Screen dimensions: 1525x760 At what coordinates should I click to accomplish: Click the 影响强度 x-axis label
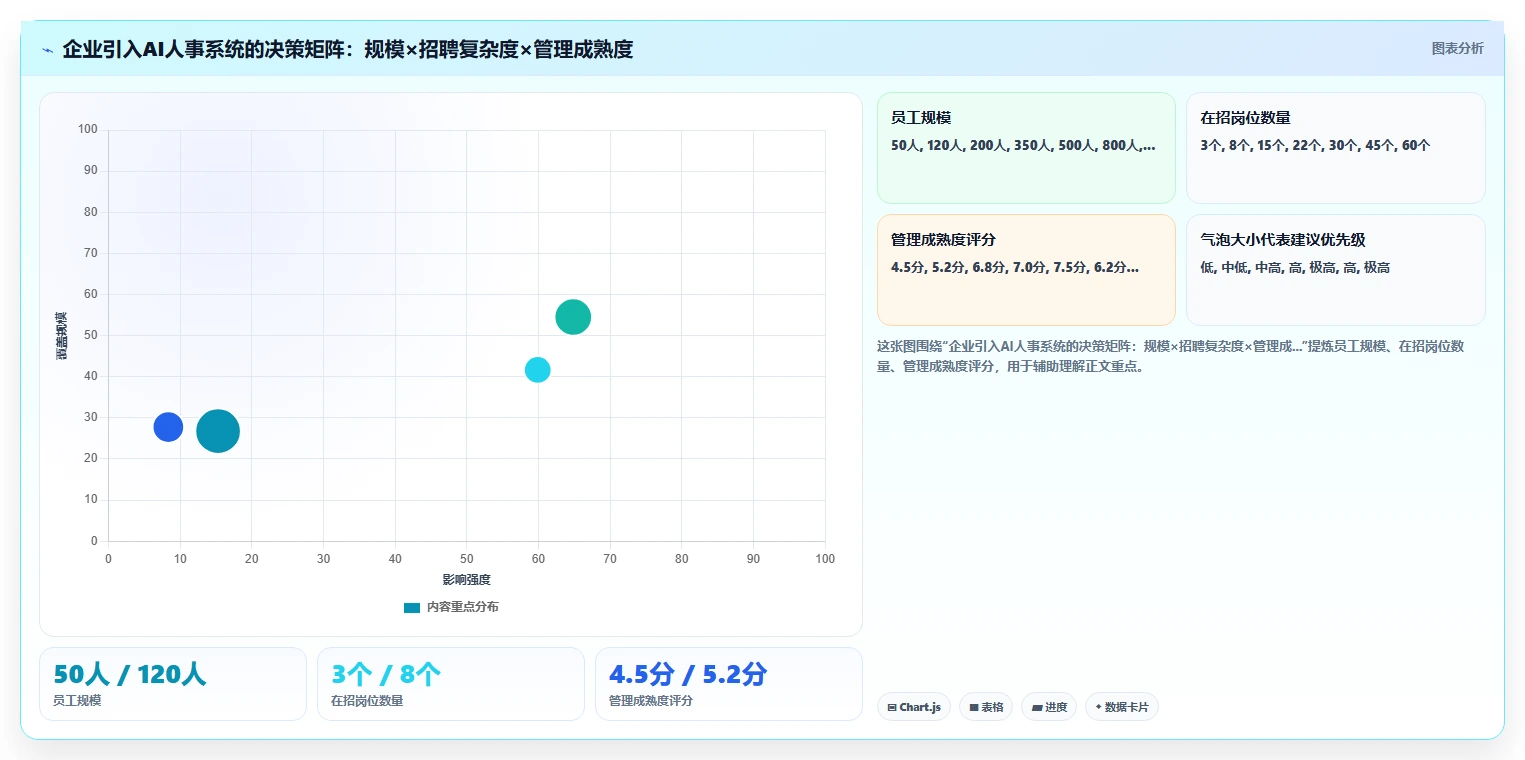coord(467,579)
